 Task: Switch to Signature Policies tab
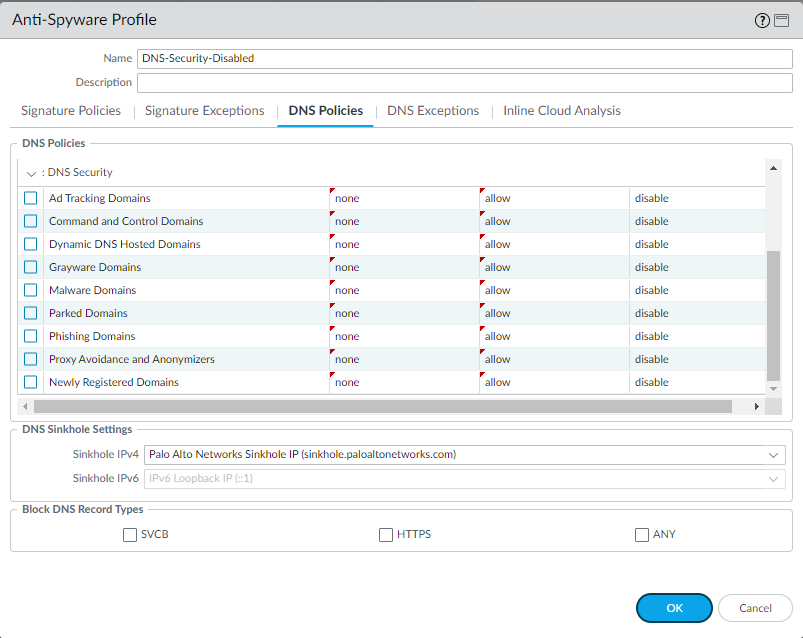(71, 111)
